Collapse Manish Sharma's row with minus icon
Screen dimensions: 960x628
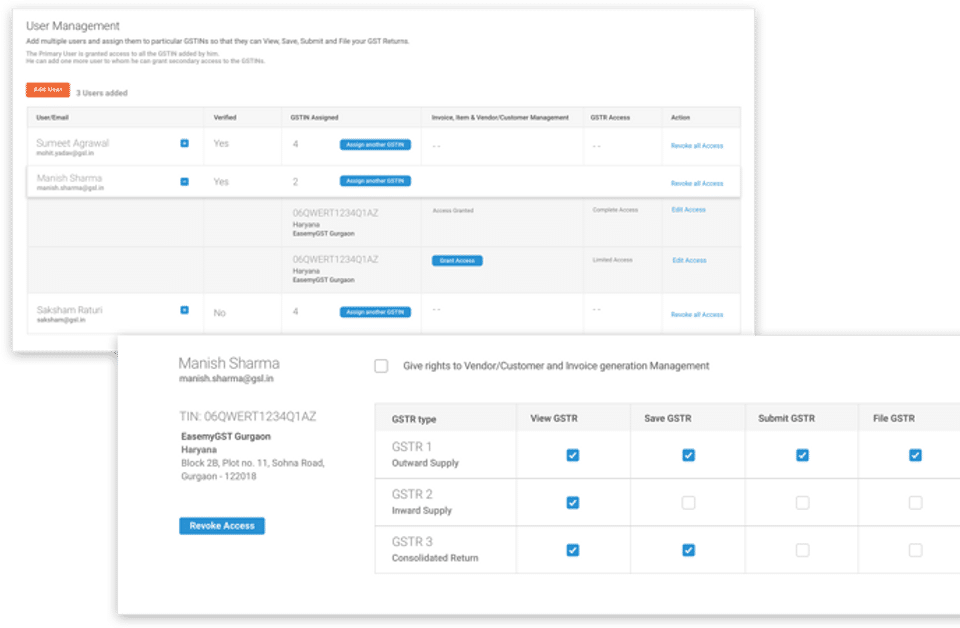point(184,182)
